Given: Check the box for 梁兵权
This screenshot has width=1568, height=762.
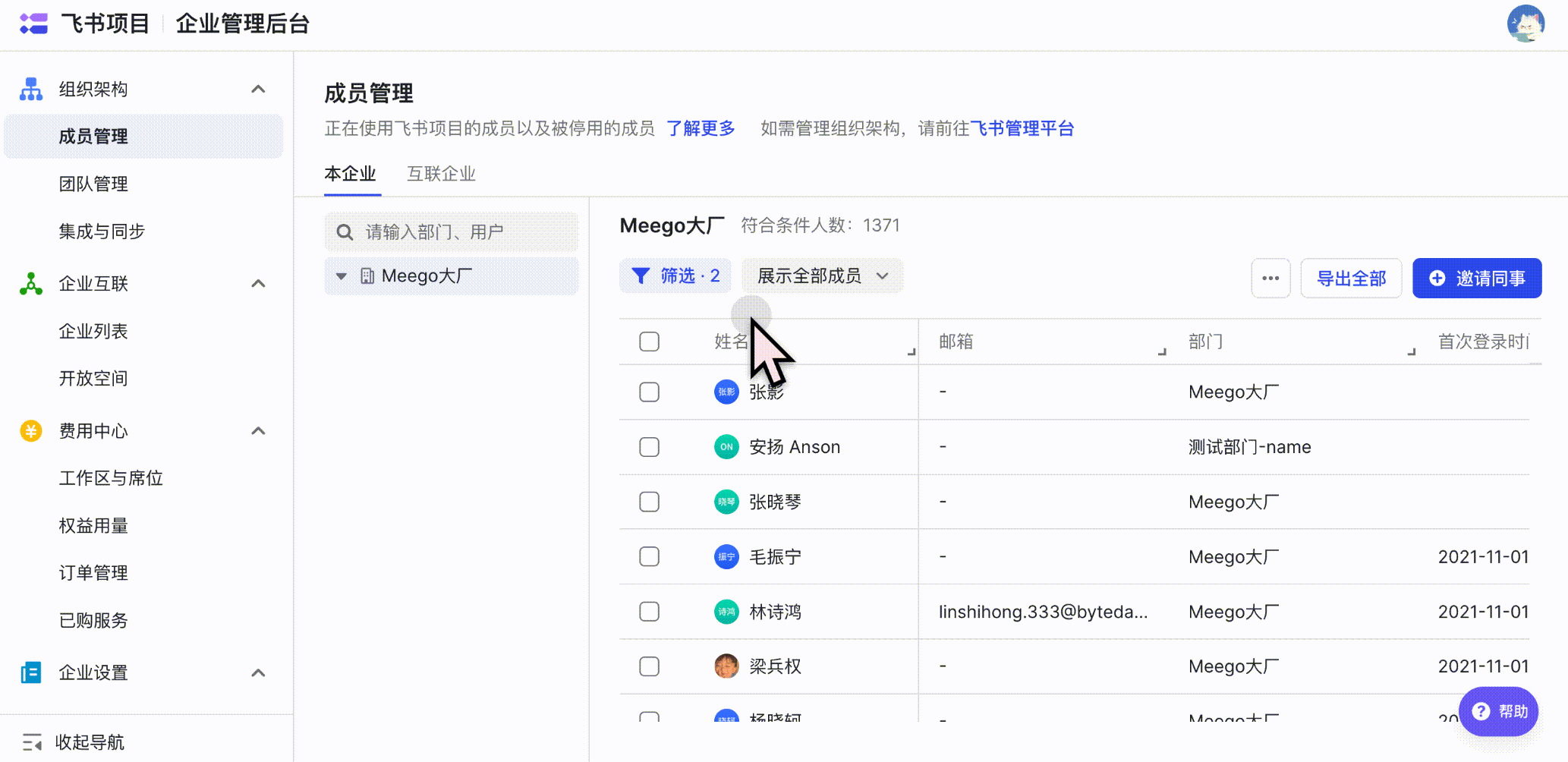Looking at the screenshot, I should pos(649,666).
